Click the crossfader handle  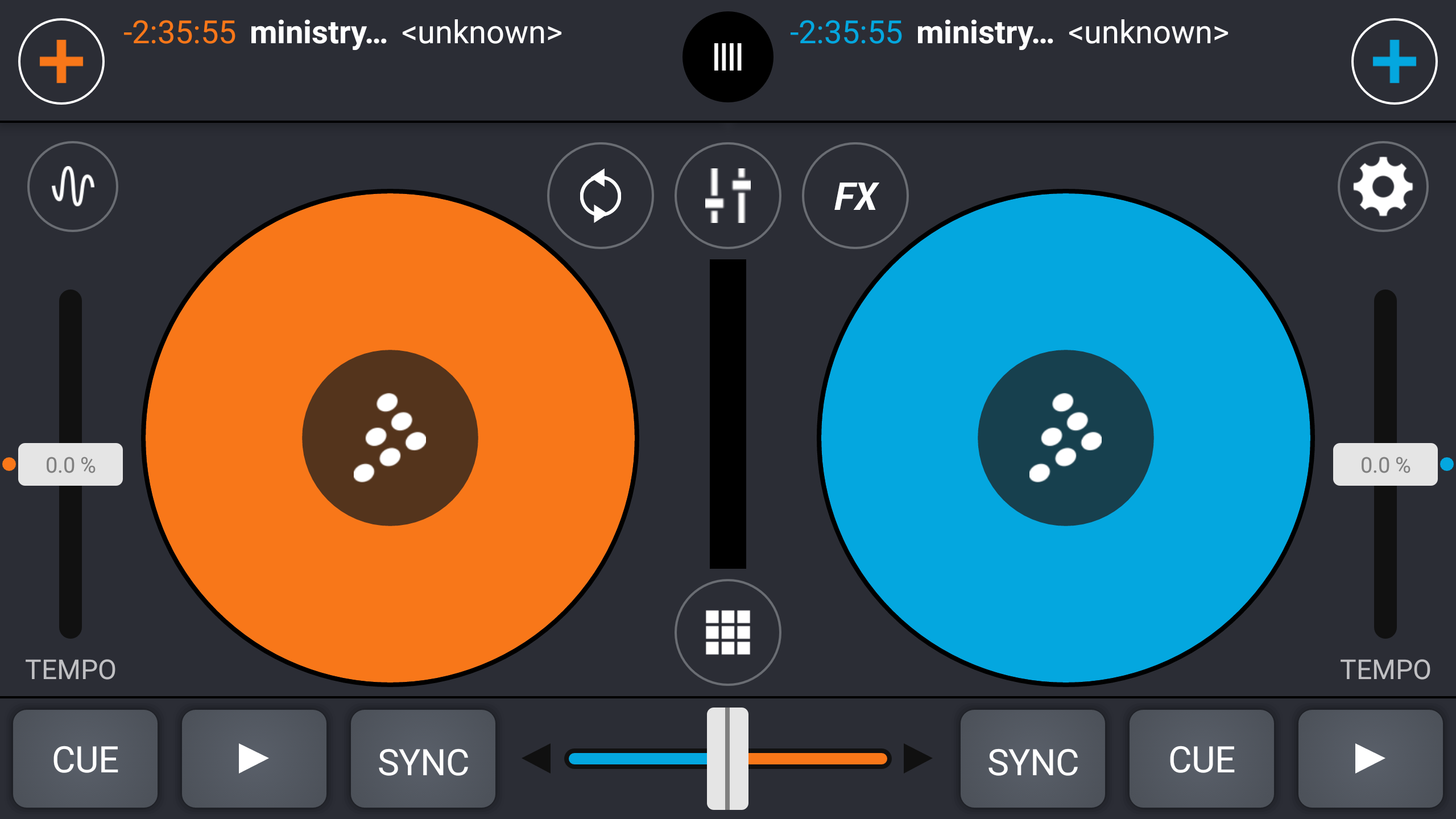(x=727, y=758)
